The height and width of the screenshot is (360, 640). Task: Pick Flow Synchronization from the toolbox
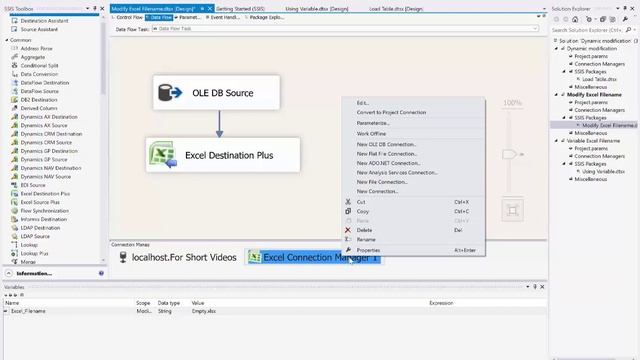click(x=44, y=211)
